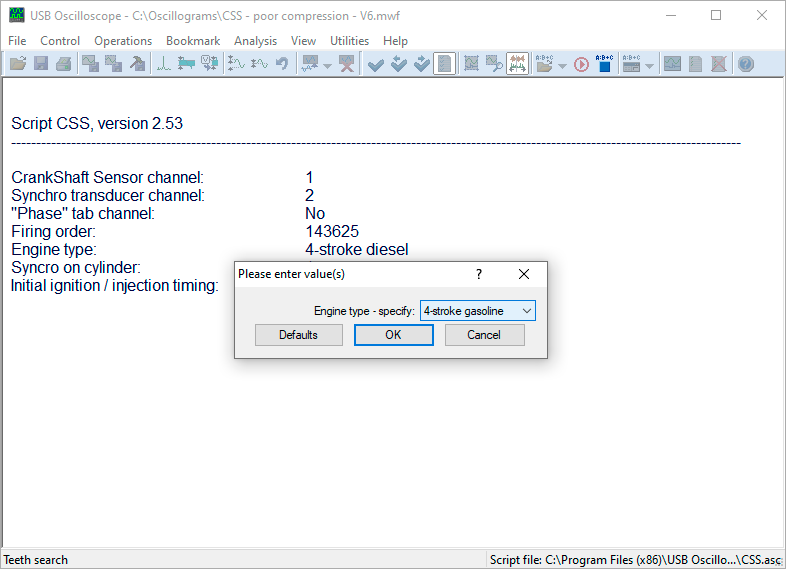Click the firing order value 143625
The width and height of the screenshot is (786, 569).
coord(332,232)
